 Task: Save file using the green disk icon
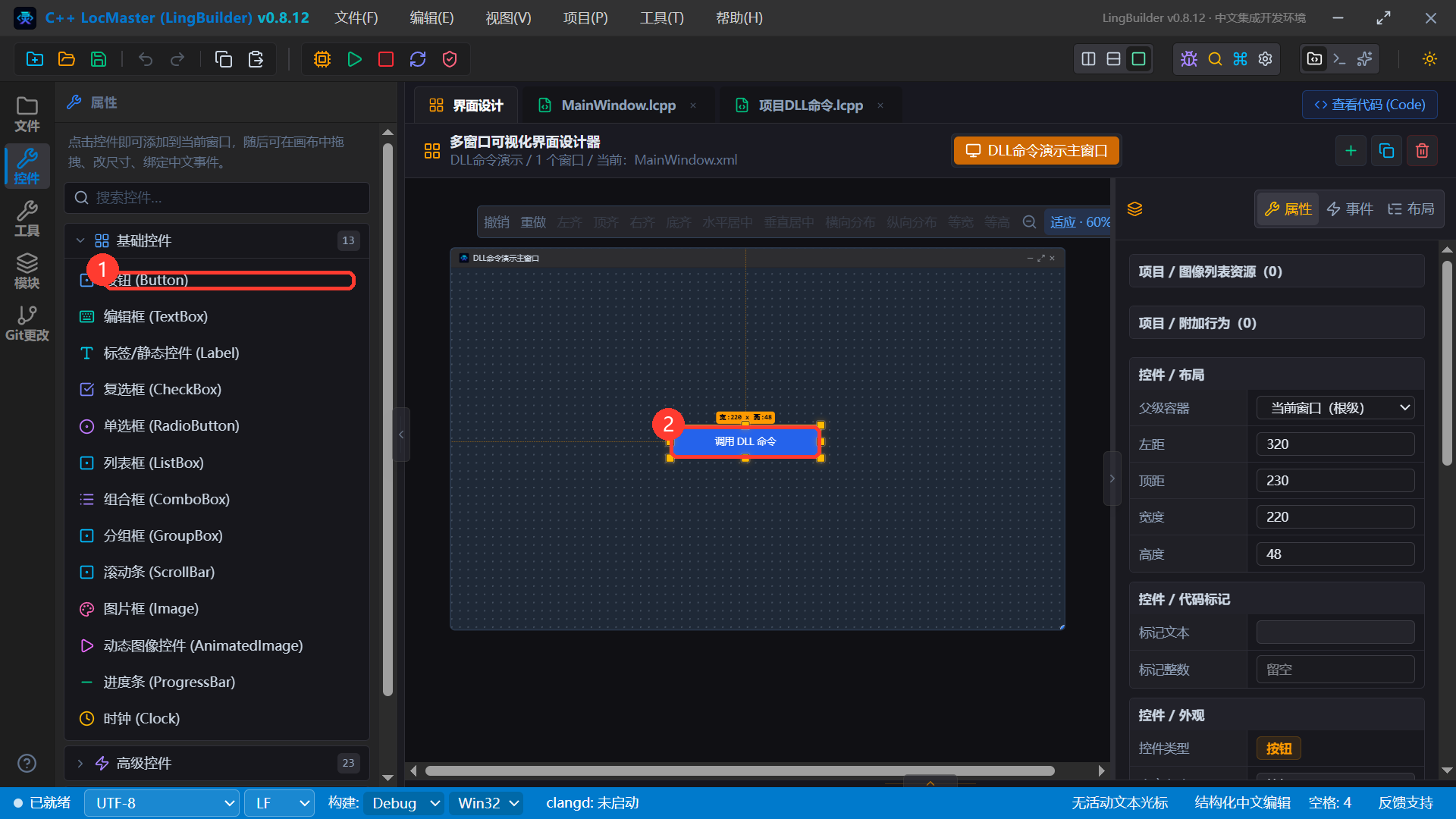pos(99,59)
